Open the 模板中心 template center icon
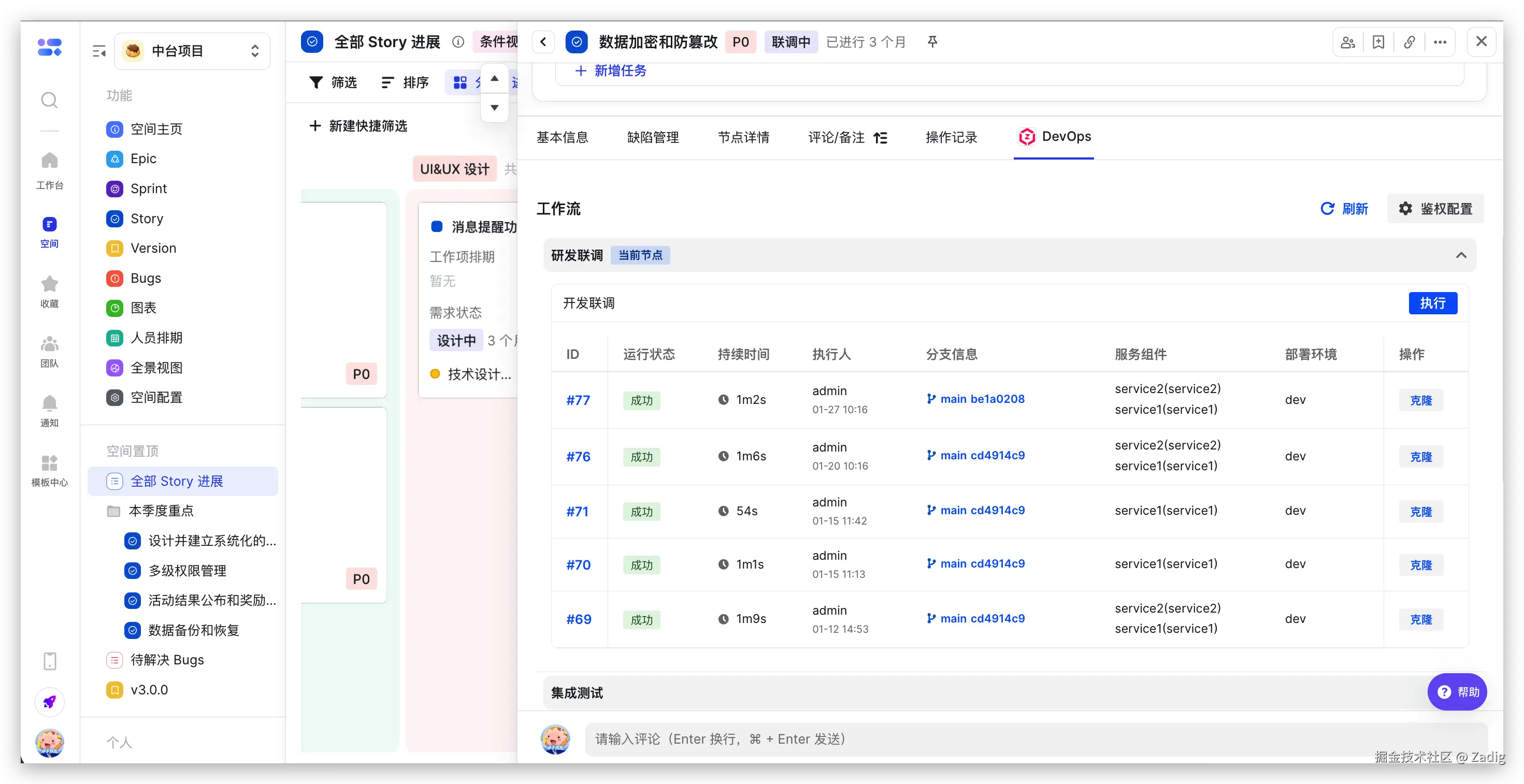 pyautogui.click(x=49, y=463)
